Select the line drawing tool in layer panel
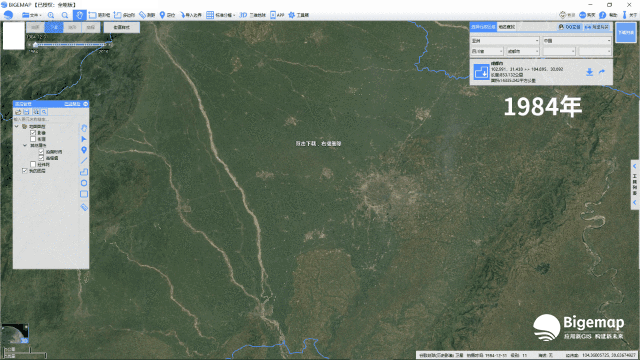 84,161
